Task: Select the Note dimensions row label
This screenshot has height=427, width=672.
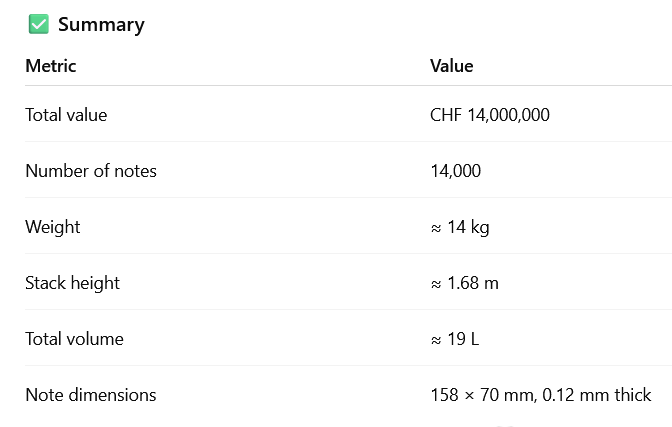Action: [91, 395]
